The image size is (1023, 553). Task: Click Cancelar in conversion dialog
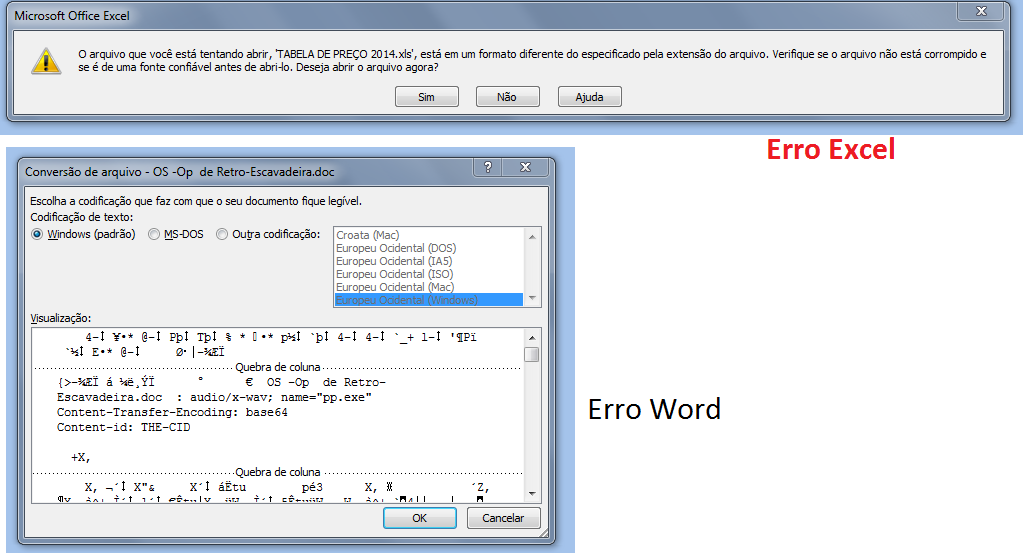point(503,518)
